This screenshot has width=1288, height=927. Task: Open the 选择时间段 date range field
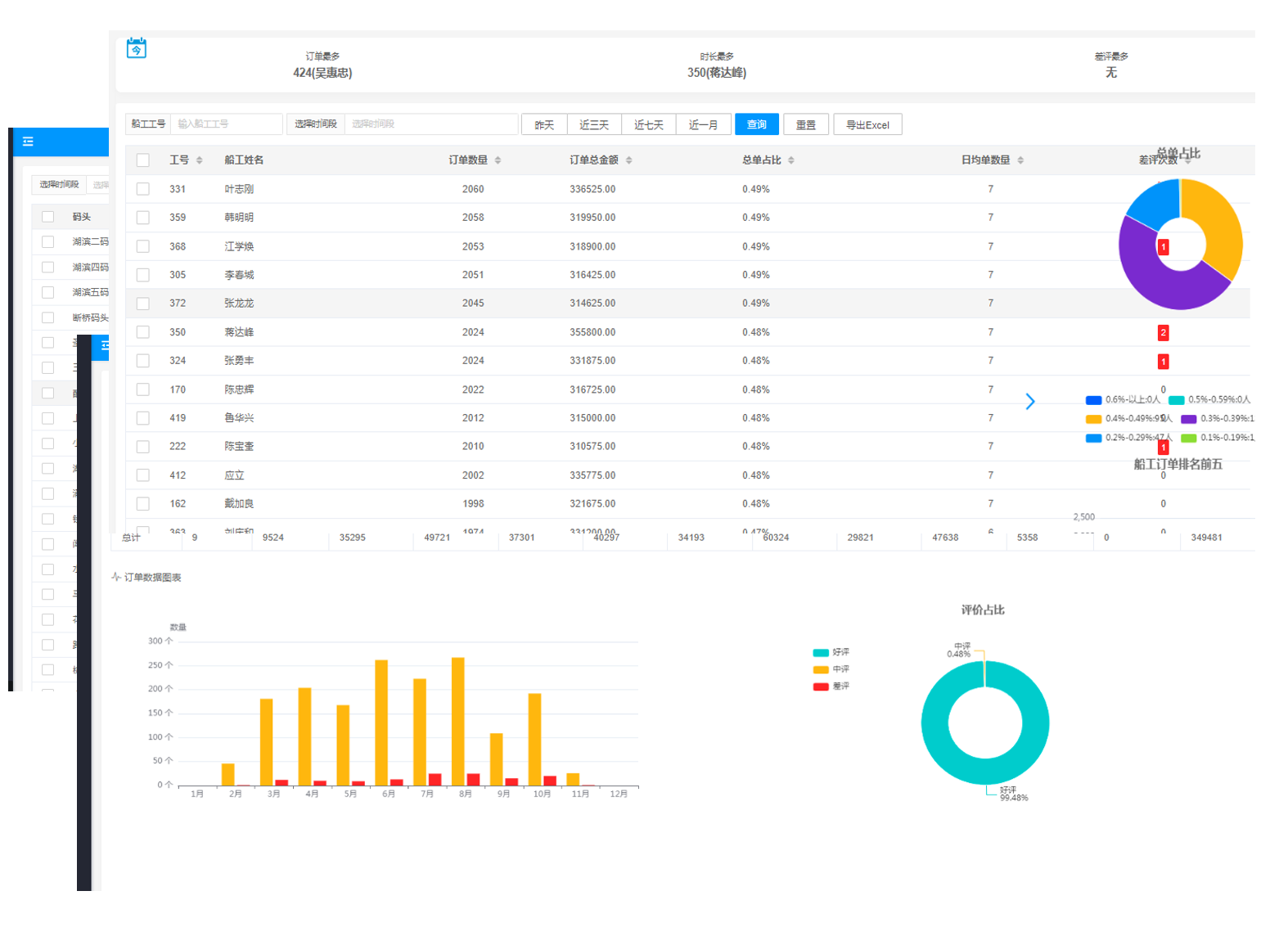[x=431, y=124]
